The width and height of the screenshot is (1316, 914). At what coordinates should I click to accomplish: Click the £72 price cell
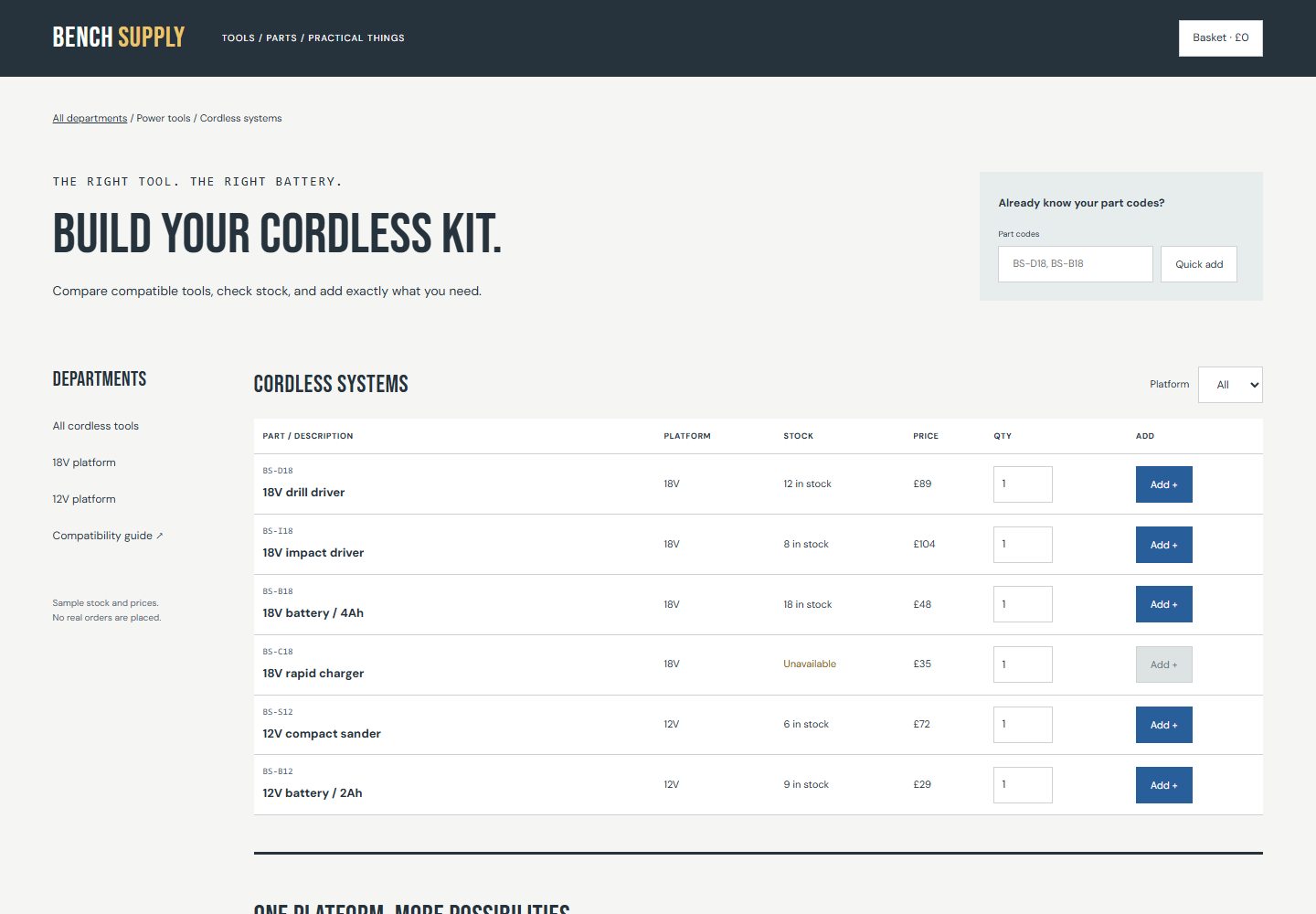(921, 725)
